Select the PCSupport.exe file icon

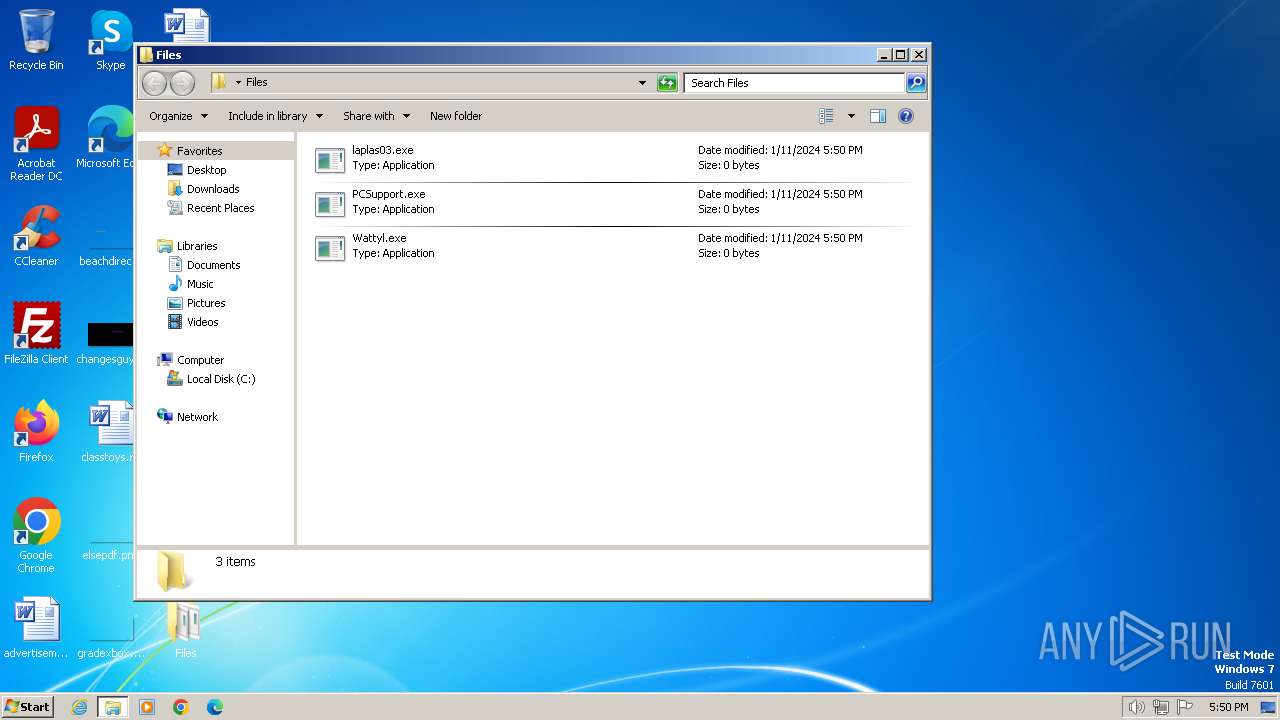(330, 204)
